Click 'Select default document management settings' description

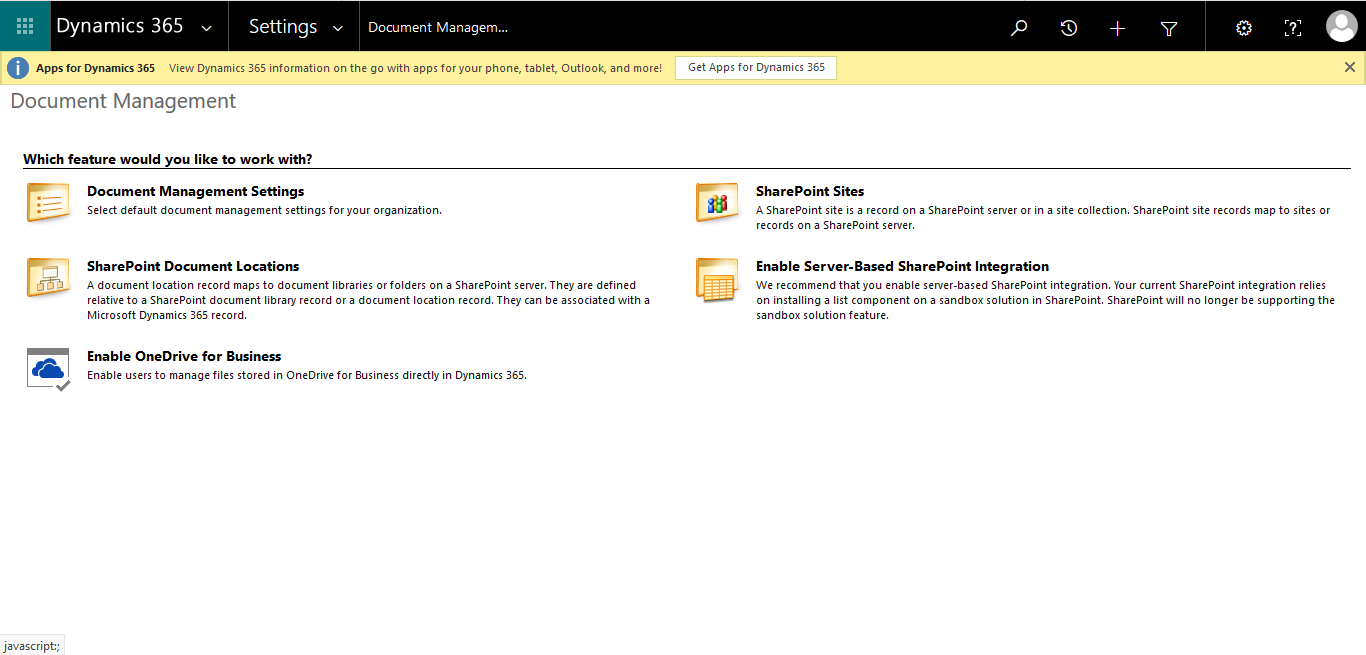(264, 210)
